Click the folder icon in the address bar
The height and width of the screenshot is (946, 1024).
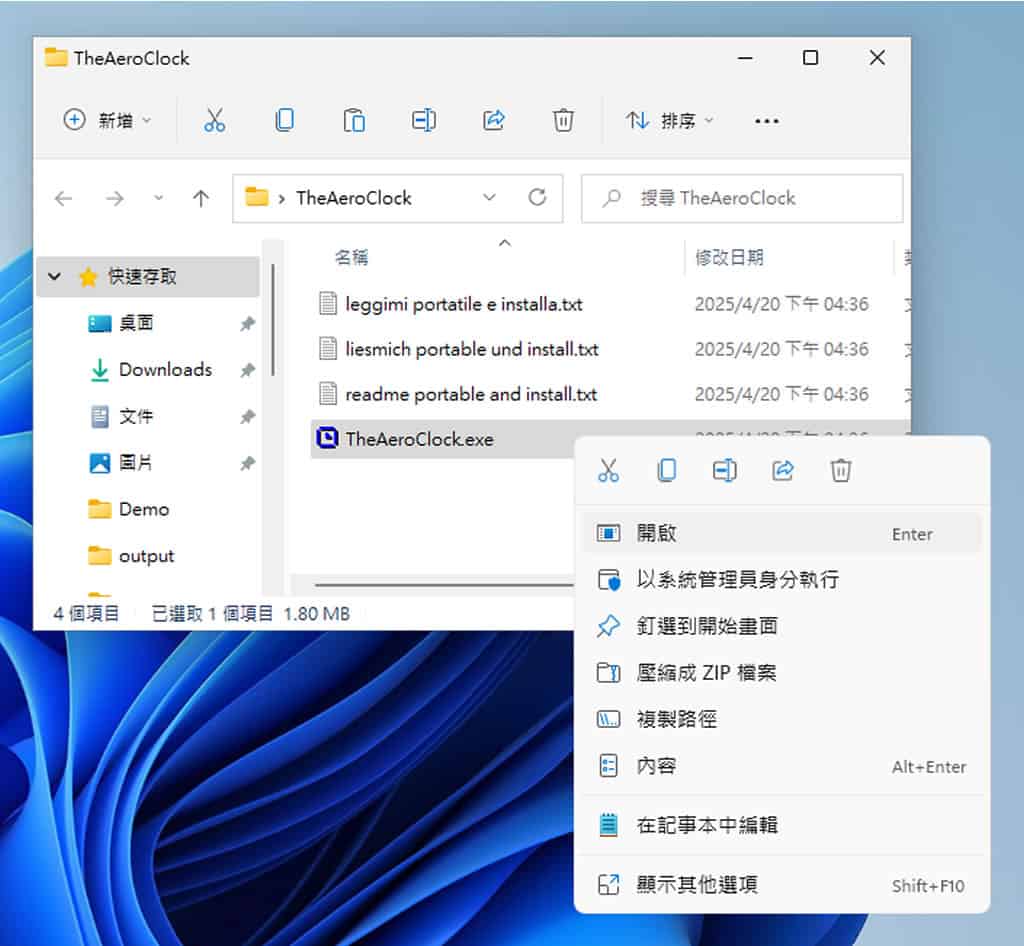click(256, 197)
